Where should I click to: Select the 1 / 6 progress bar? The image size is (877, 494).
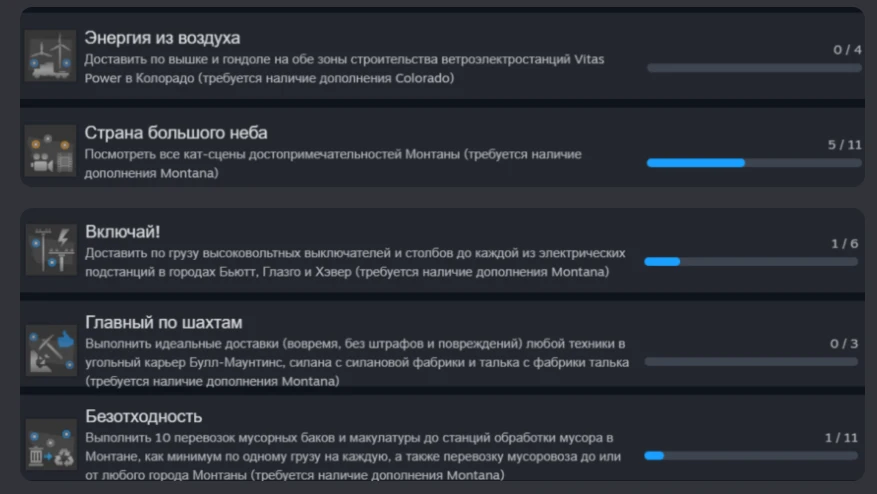pos(751,261)
